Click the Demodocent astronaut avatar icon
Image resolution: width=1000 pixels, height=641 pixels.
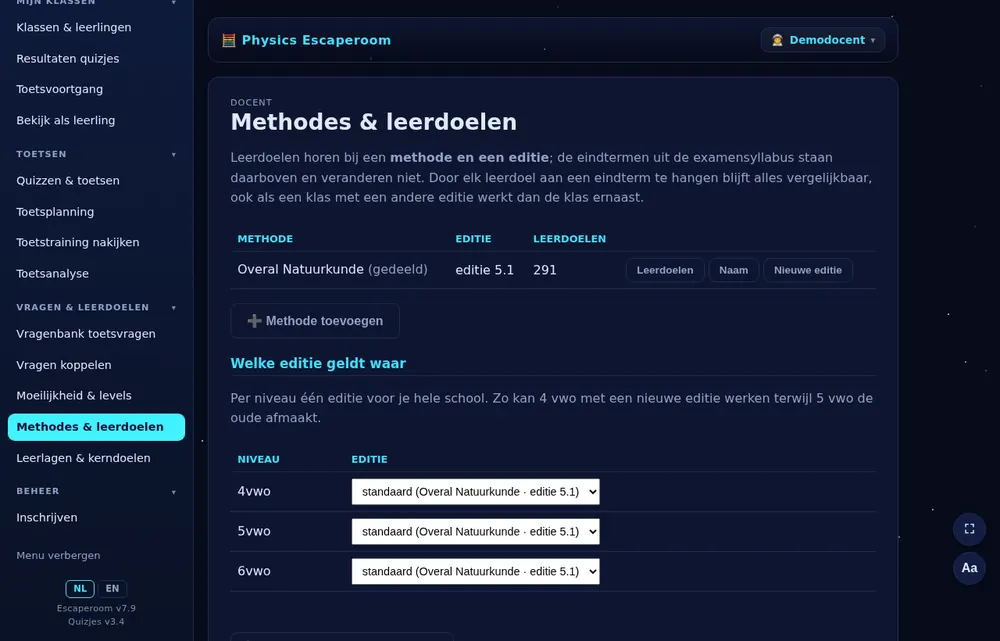pyautogui.click(x=777, y=40)
